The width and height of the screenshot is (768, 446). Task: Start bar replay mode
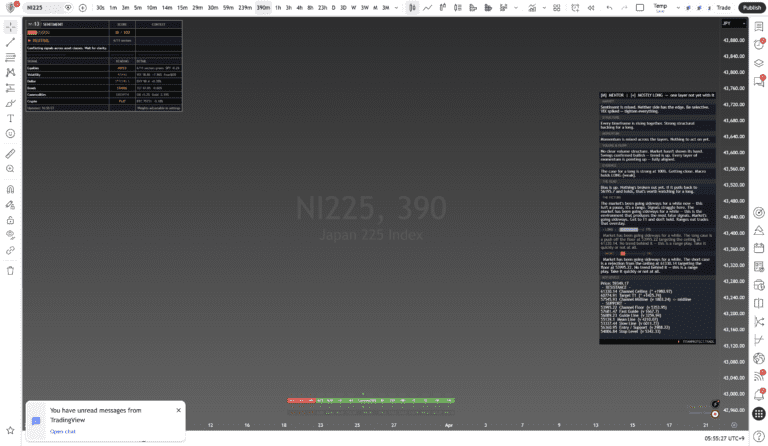[x=591, y=8]
